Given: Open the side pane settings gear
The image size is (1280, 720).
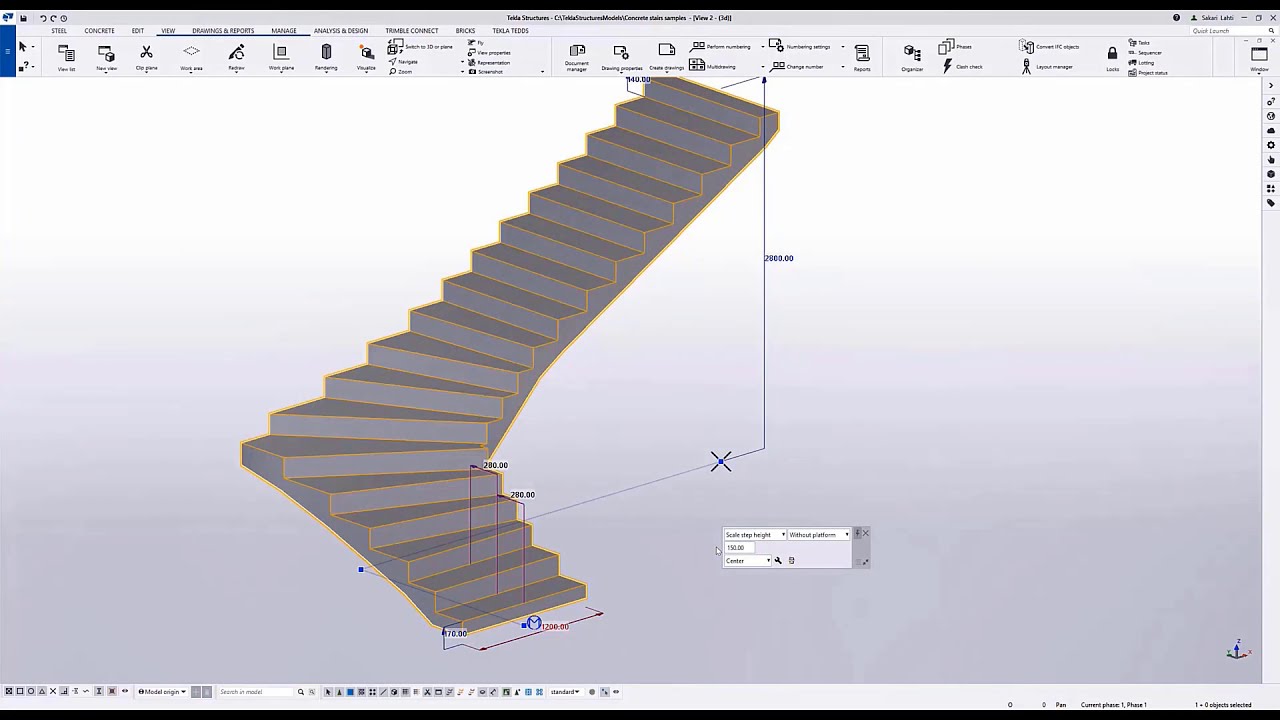Looking at the screenshot, I should pos(1271,145).
